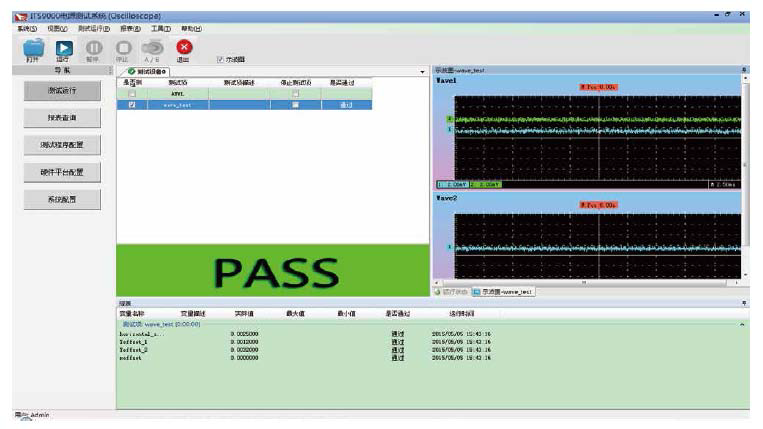
Task: Click the A/B switch toolbar icon
Action: pyautogui.click(x=153, y=48)
